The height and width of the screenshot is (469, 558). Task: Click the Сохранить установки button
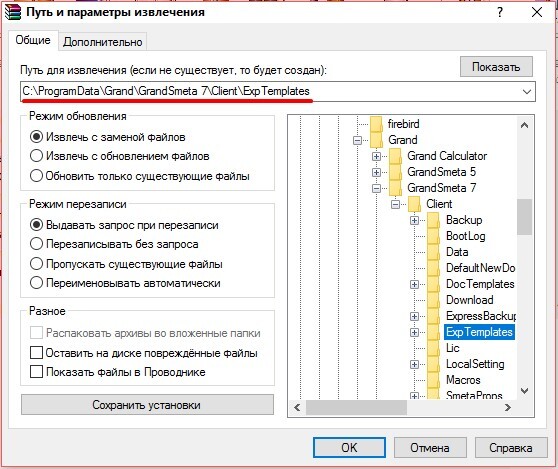coord(147,405)
